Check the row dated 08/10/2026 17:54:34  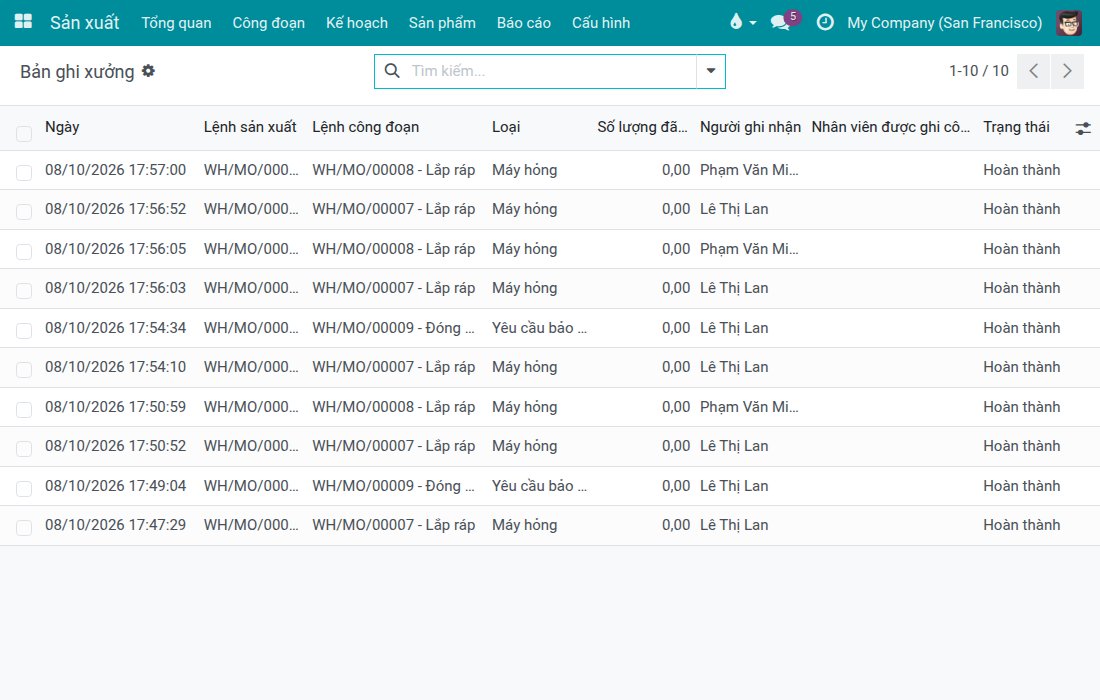pos(24,330)
